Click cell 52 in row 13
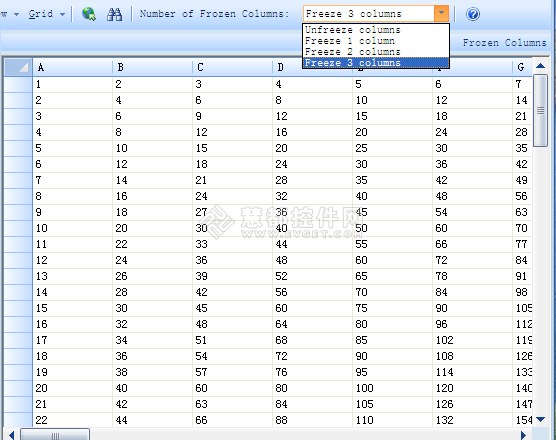The width and height of the screenshot is (556, 440). 313,276
